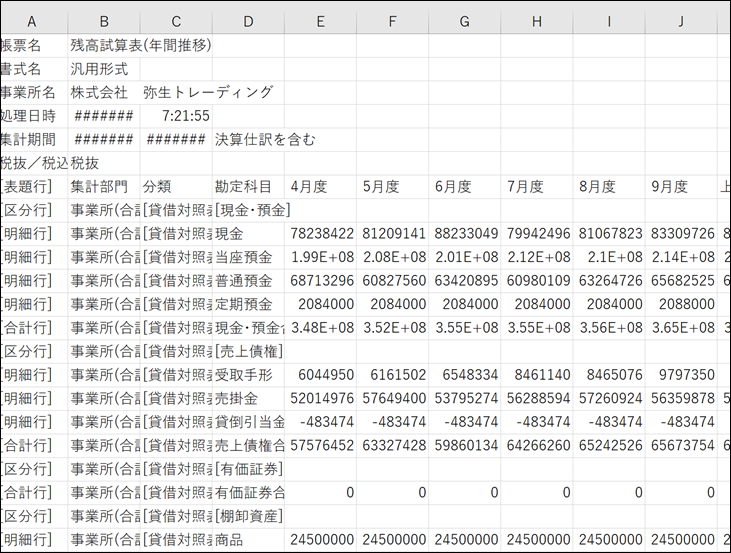Viewport: 731px width, 553px height.
Task: Click the 1.99E+08 当座預金 value
Action: (x=320, y=257)
